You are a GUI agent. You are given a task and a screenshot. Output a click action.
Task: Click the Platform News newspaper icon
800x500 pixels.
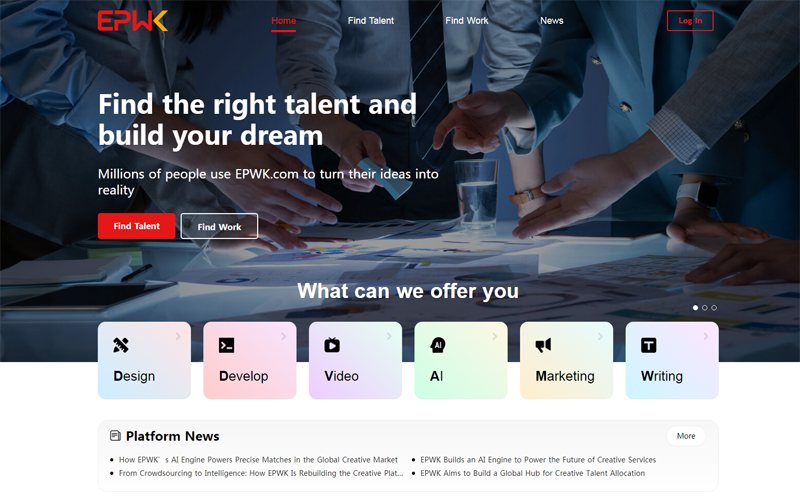115,436
